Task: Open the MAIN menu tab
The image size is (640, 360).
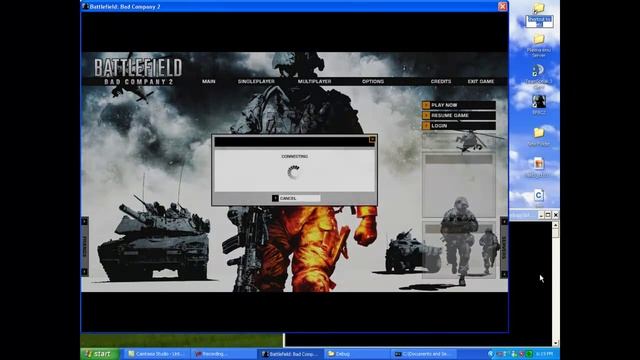Action: 209,82
